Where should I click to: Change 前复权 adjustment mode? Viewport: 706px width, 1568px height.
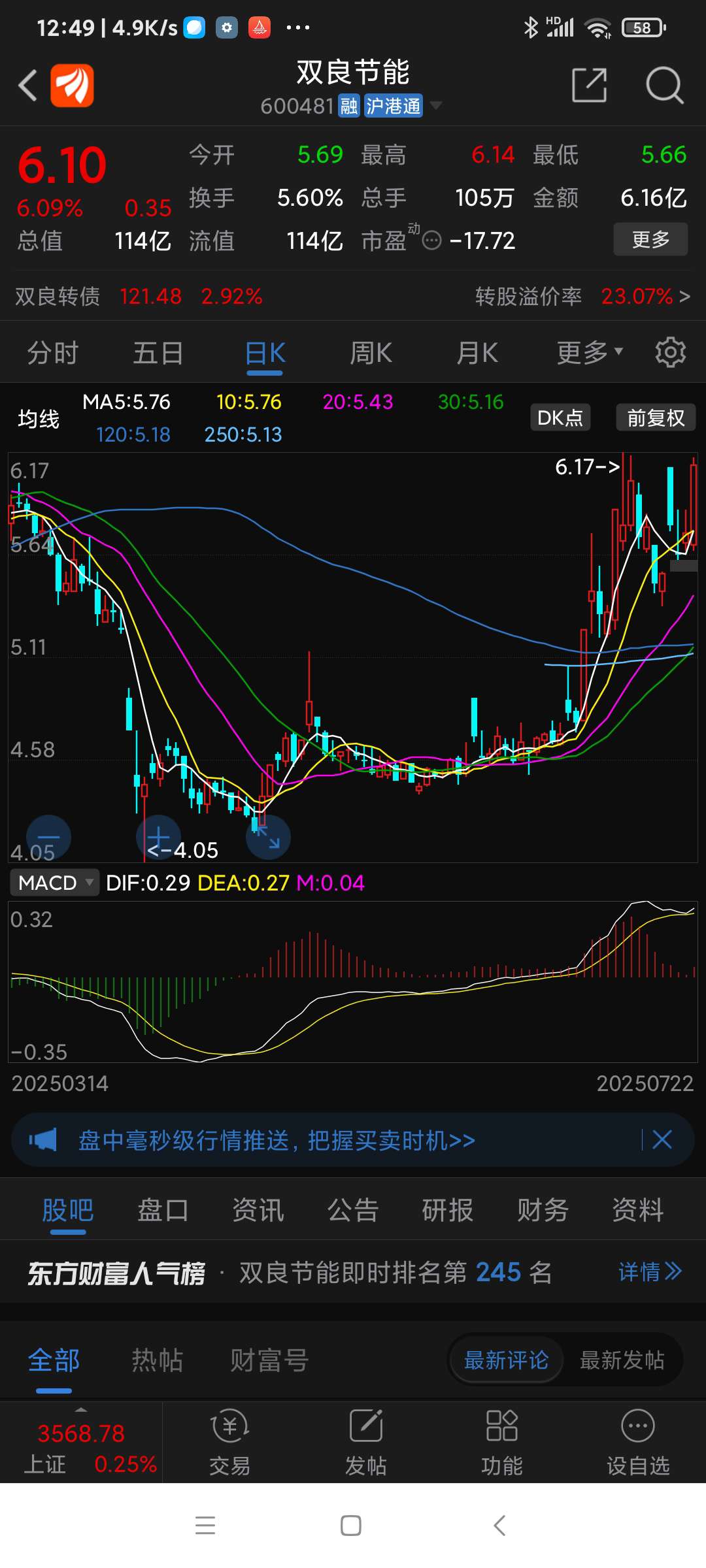tap(656, 417)
